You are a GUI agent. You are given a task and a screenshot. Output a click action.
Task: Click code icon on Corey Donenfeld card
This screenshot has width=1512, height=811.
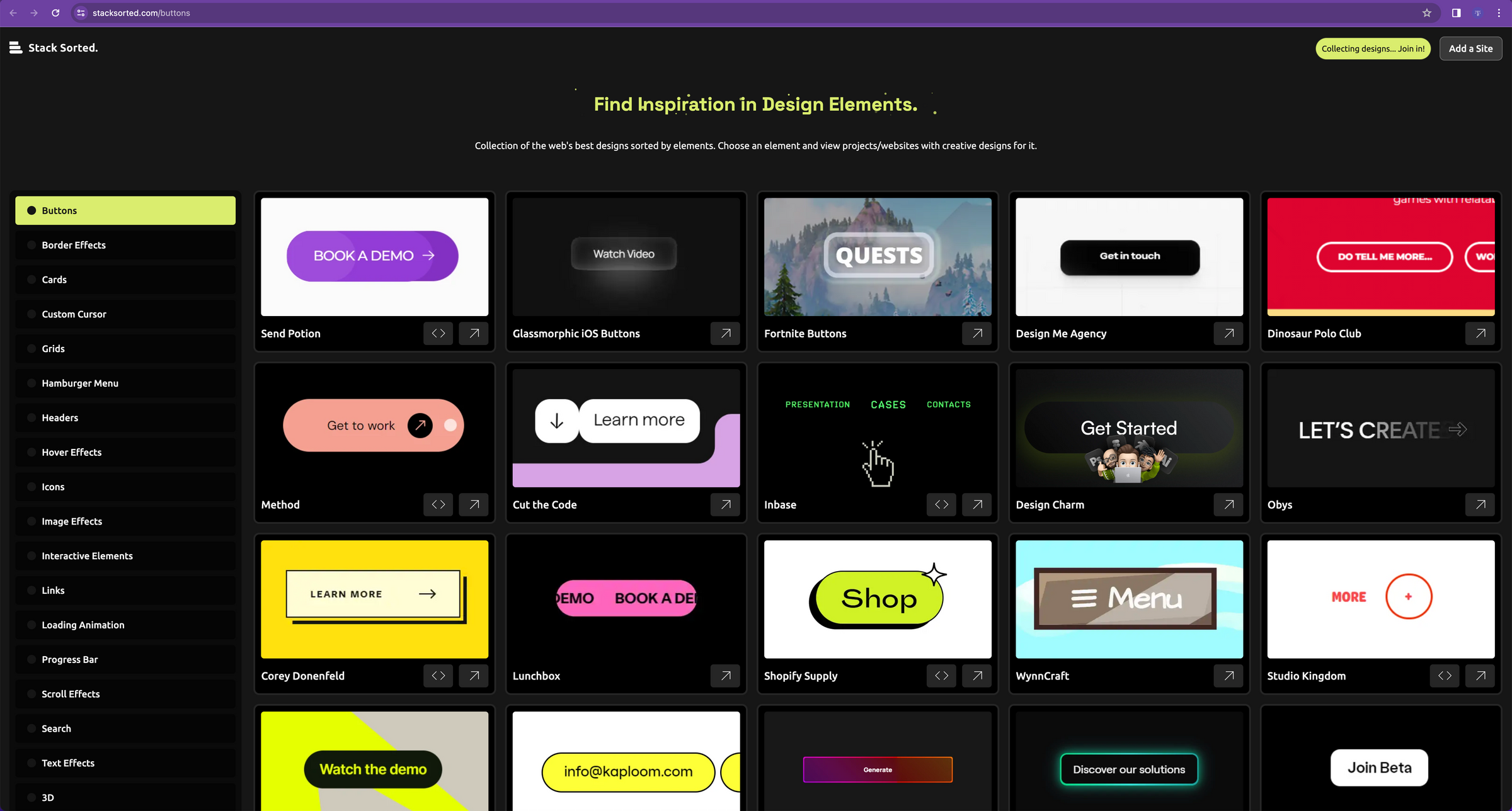coord(438,676)
